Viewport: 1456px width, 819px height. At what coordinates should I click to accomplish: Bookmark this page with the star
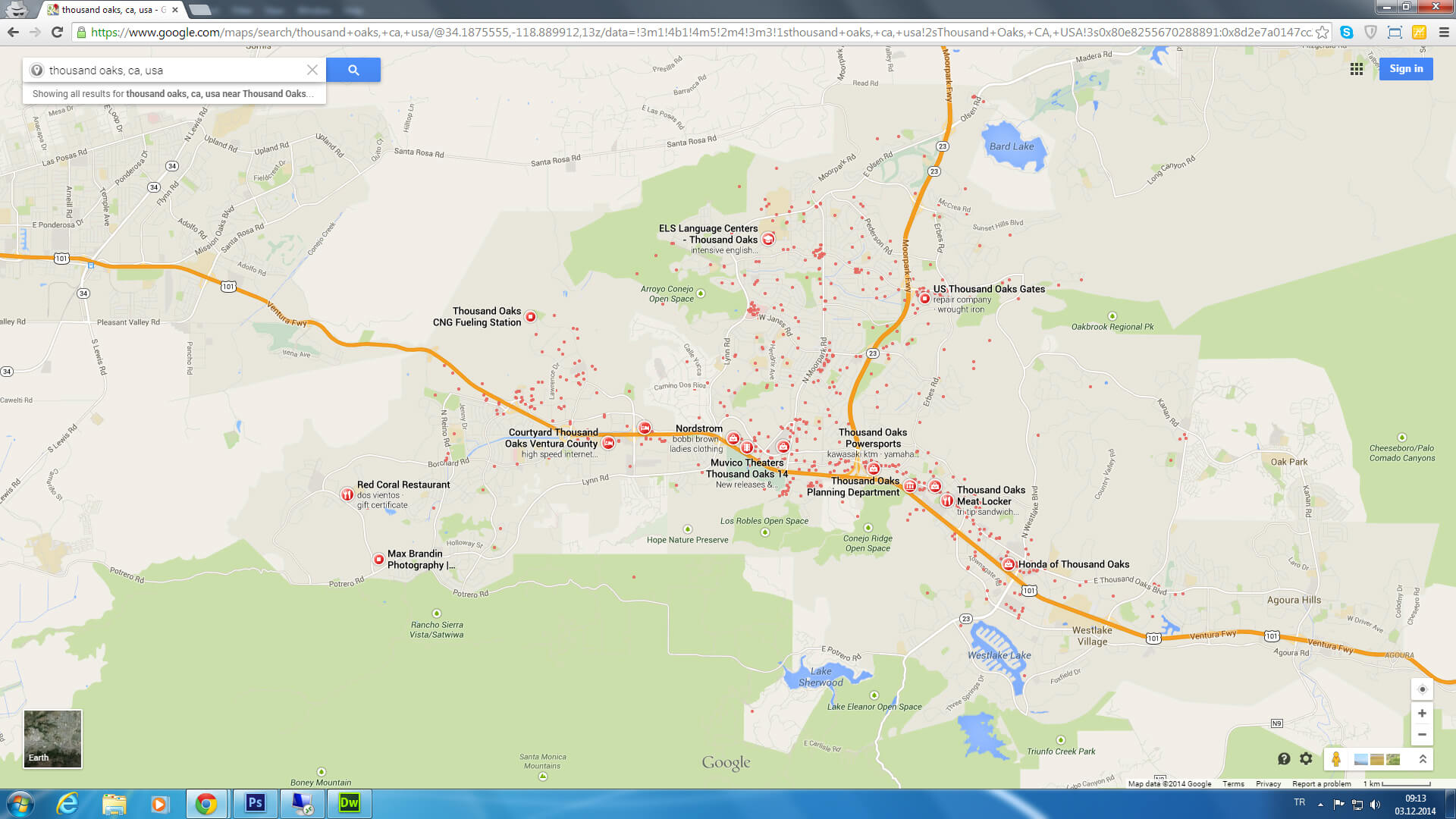[x=1322, y=32]
